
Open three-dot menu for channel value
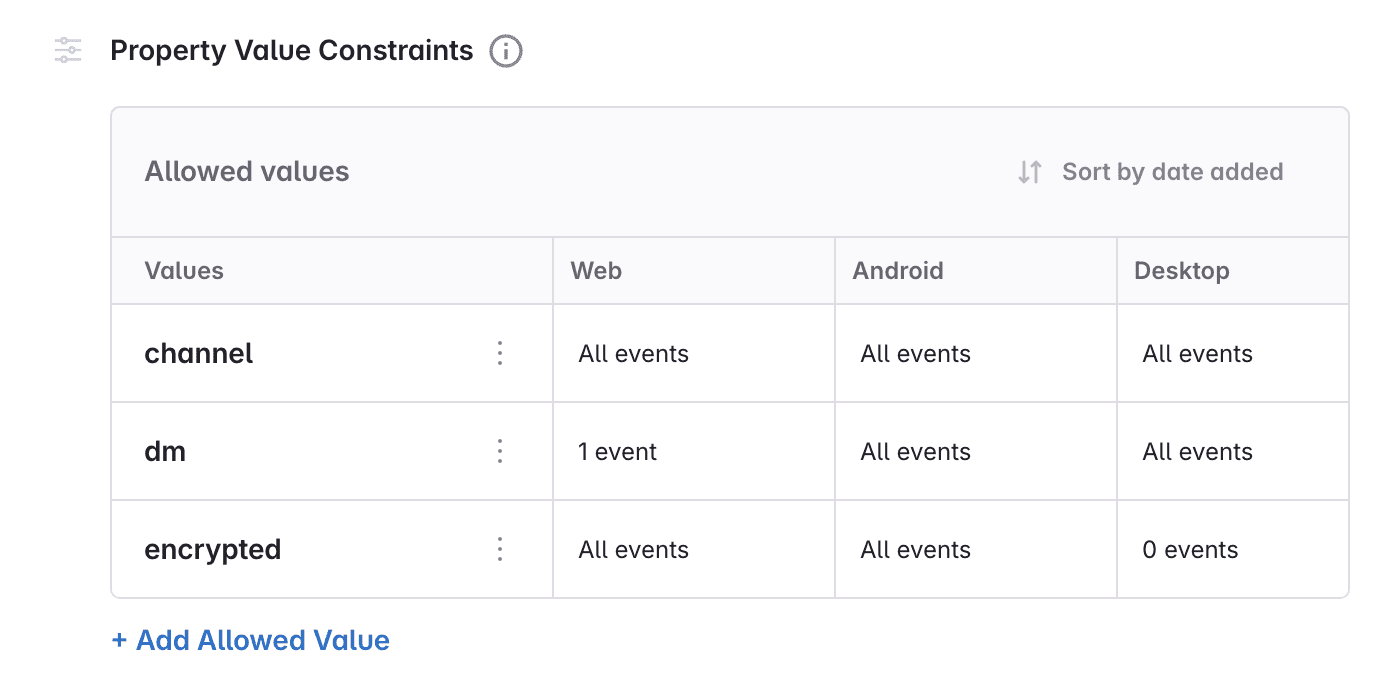pyautogui.click(x=500, y=353)
